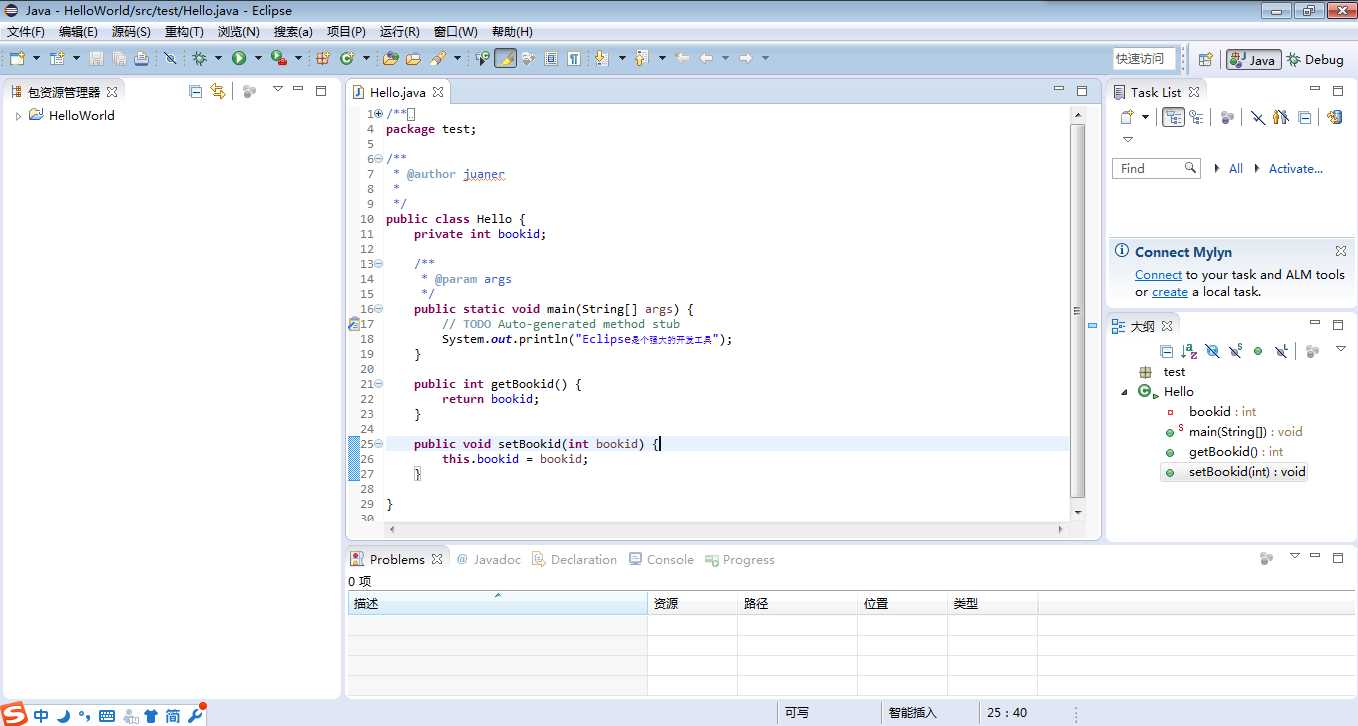Select getBookid() : int in the outline view
This screenshot has width=1358, height=726.
point(1234,452)
